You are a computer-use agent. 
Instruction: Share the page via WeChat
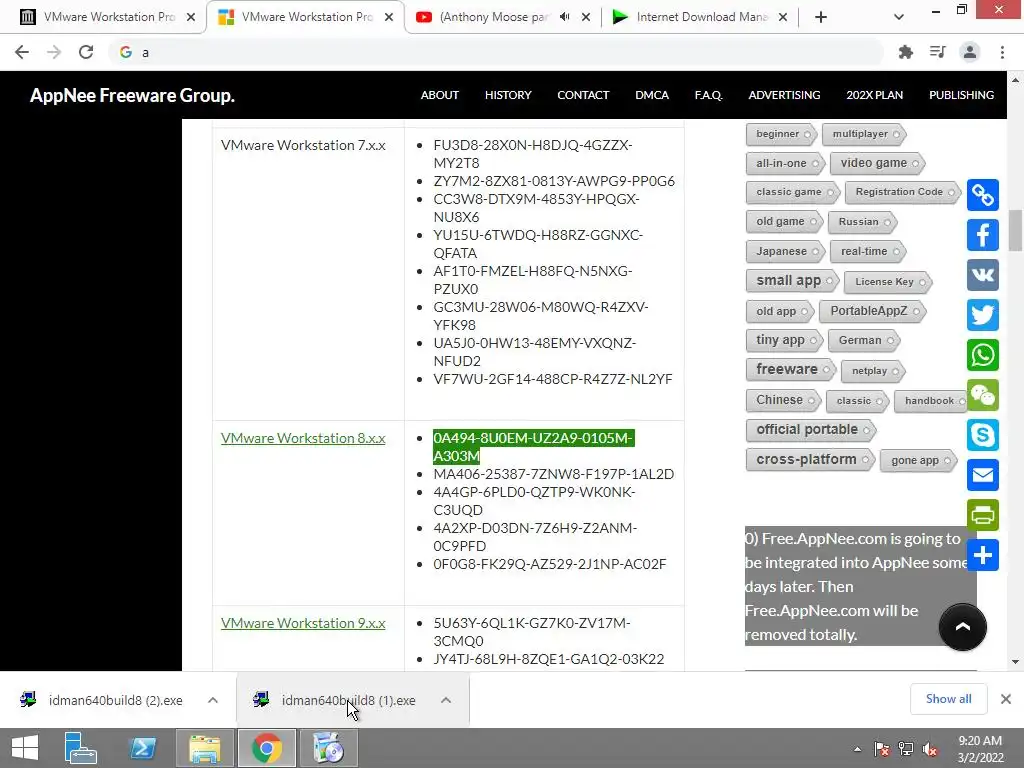pyautogui.click(x=982, y=395)
